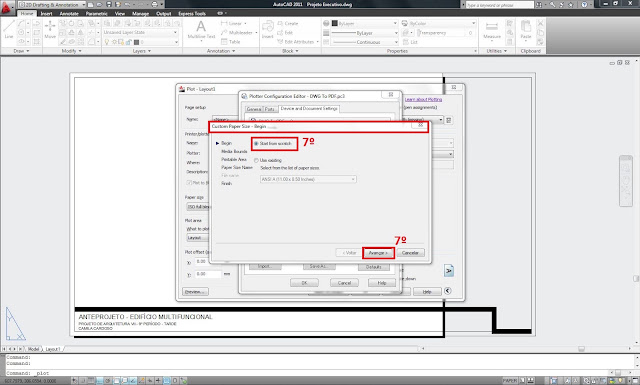Image resolution: width=640 pixels, height=385 pixels.
Task: Open the Continuous linetype dropdown
Action: [x=364, y=42]
